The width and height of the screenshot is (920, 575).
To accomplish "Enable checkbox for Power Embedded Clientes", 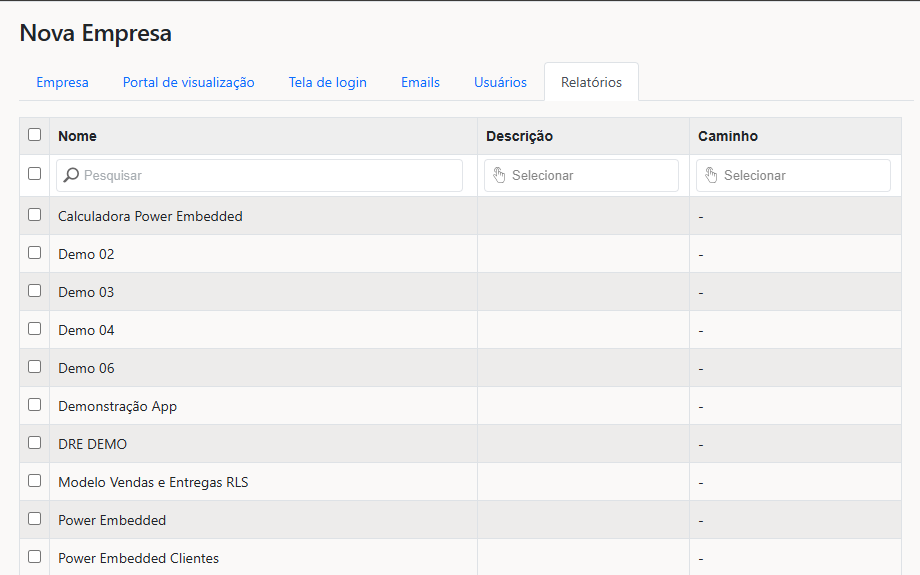I will 35,557.
